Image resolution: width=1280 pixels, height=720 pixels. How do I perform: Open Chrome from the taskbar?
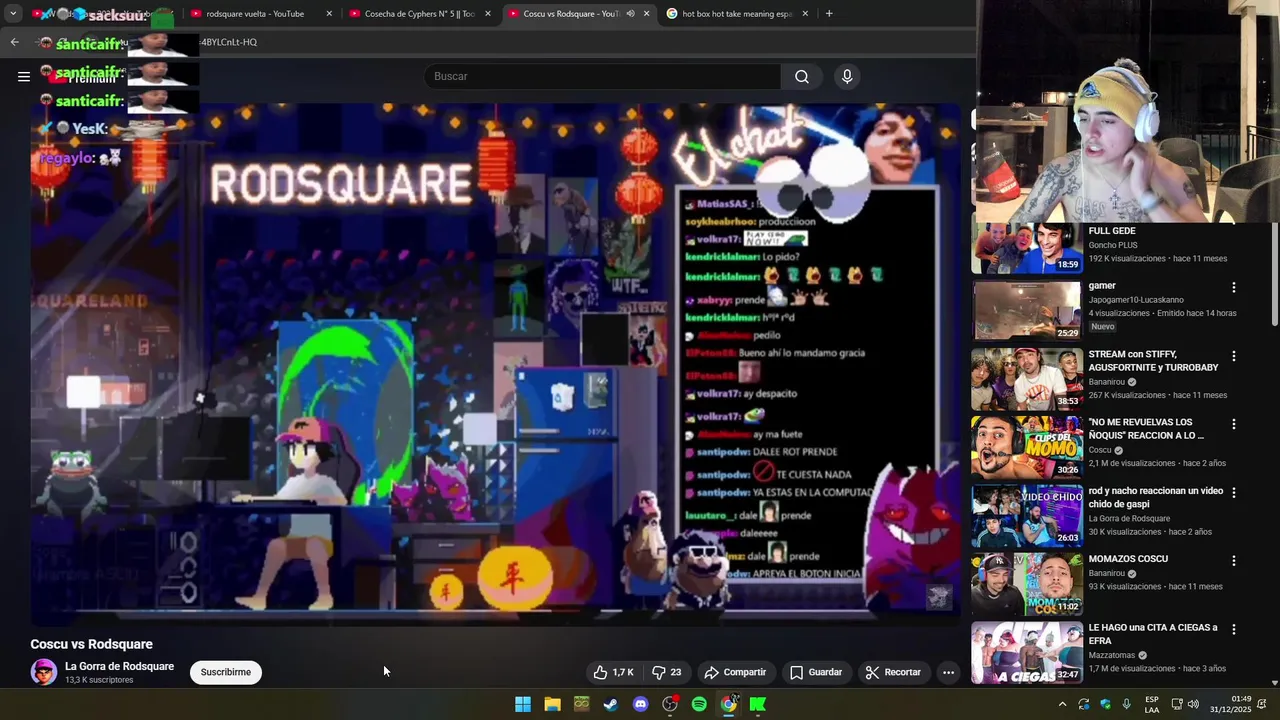coord(729,704)
